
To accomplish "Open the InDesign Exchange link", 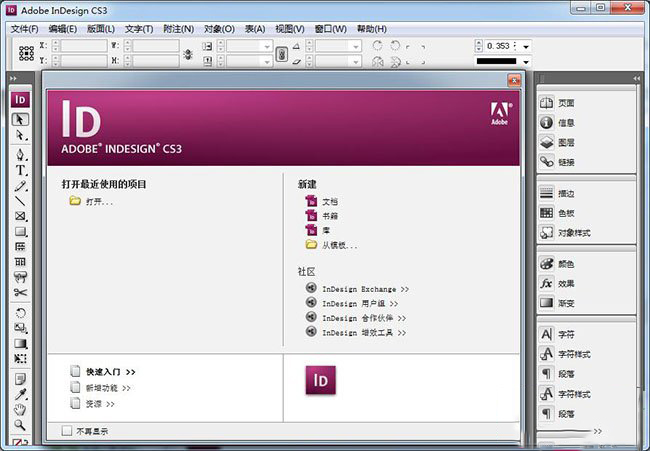I will (365, 289).
